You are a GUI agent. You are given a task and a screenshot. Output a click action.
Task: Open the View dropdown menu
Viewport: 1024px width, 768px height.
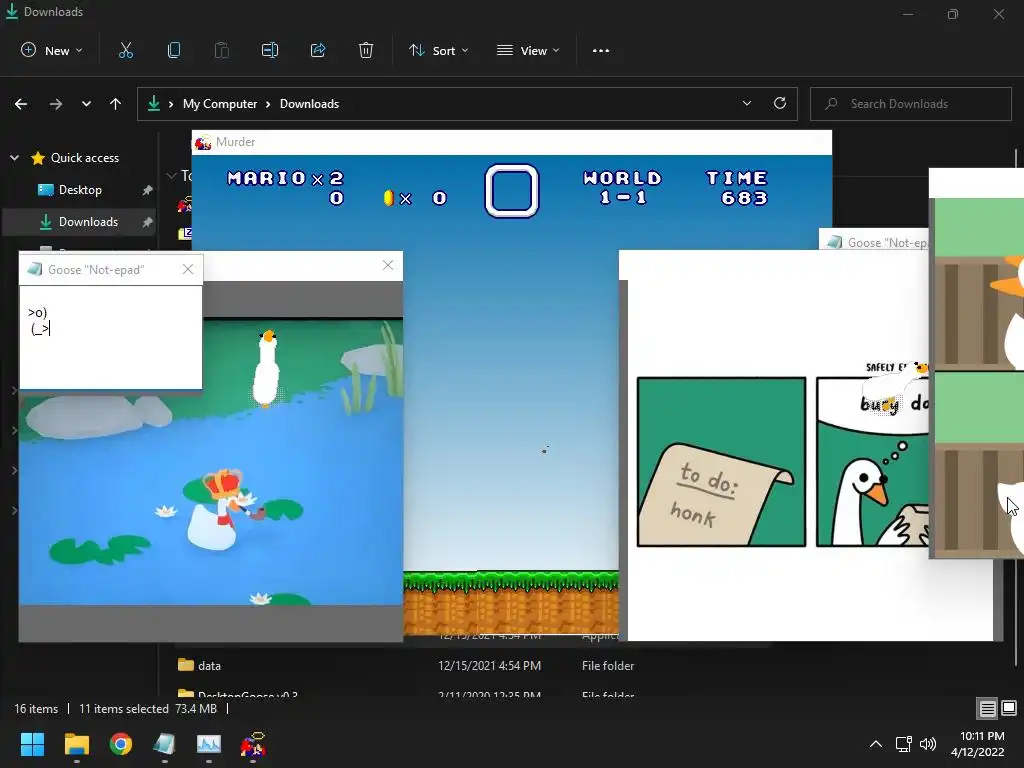pos(528,50)
